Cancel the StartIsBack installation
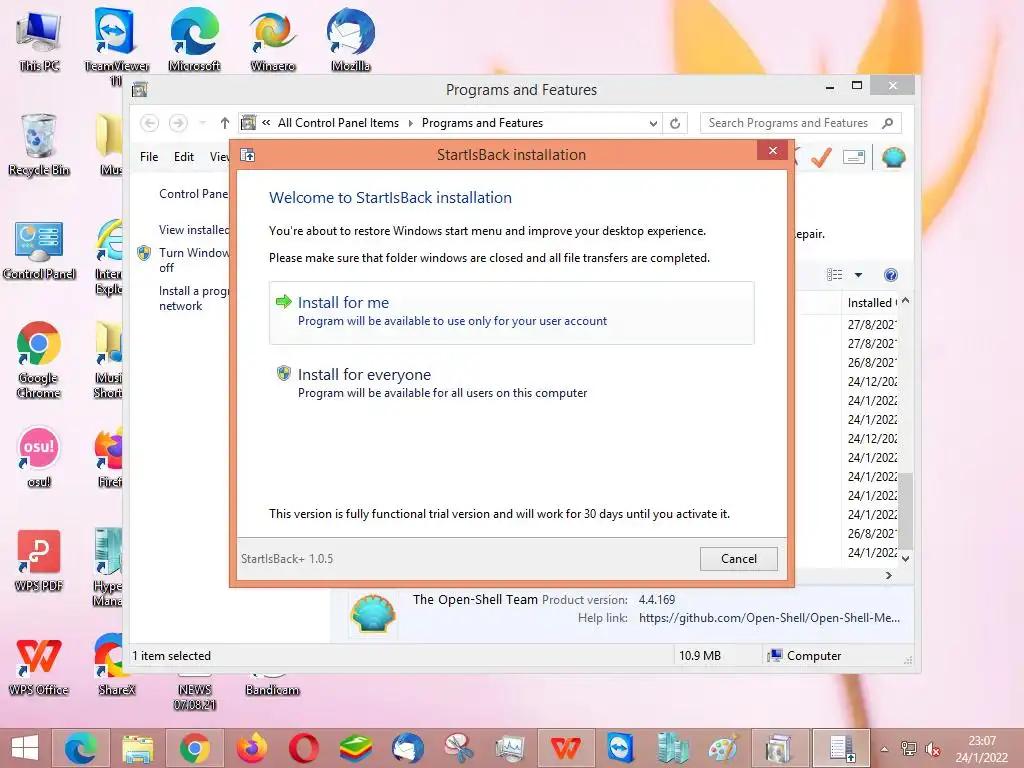Screen dimensions: 1024x768 [x=739, y=558]
